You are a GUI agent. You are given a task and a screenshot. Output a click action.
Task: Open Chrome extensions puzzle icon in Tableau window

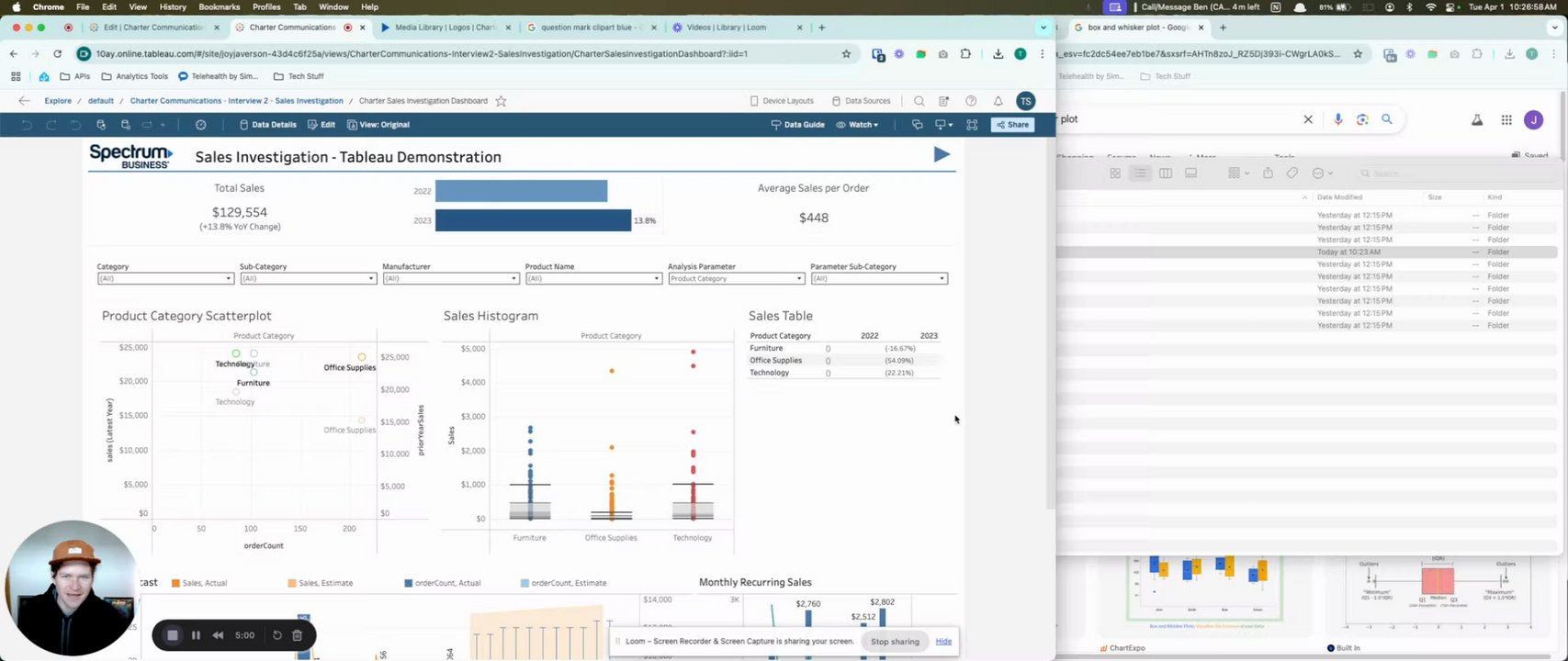click(965, 54)
